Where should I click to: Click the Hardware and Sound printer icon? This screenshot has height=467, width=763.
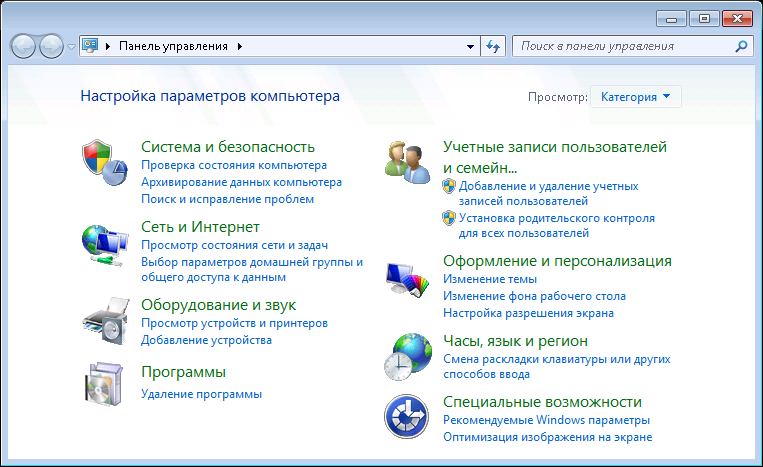[x=106, y=321]
